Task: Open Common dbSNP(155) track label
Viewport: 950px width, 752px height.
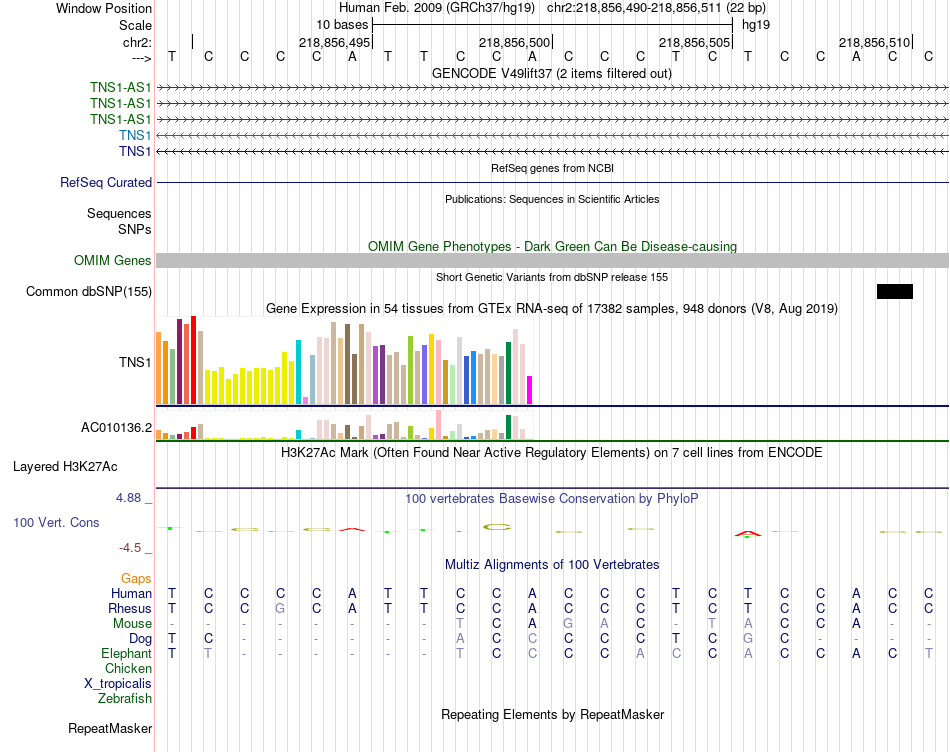Action: pyautogui.click(x=89, y=291)
